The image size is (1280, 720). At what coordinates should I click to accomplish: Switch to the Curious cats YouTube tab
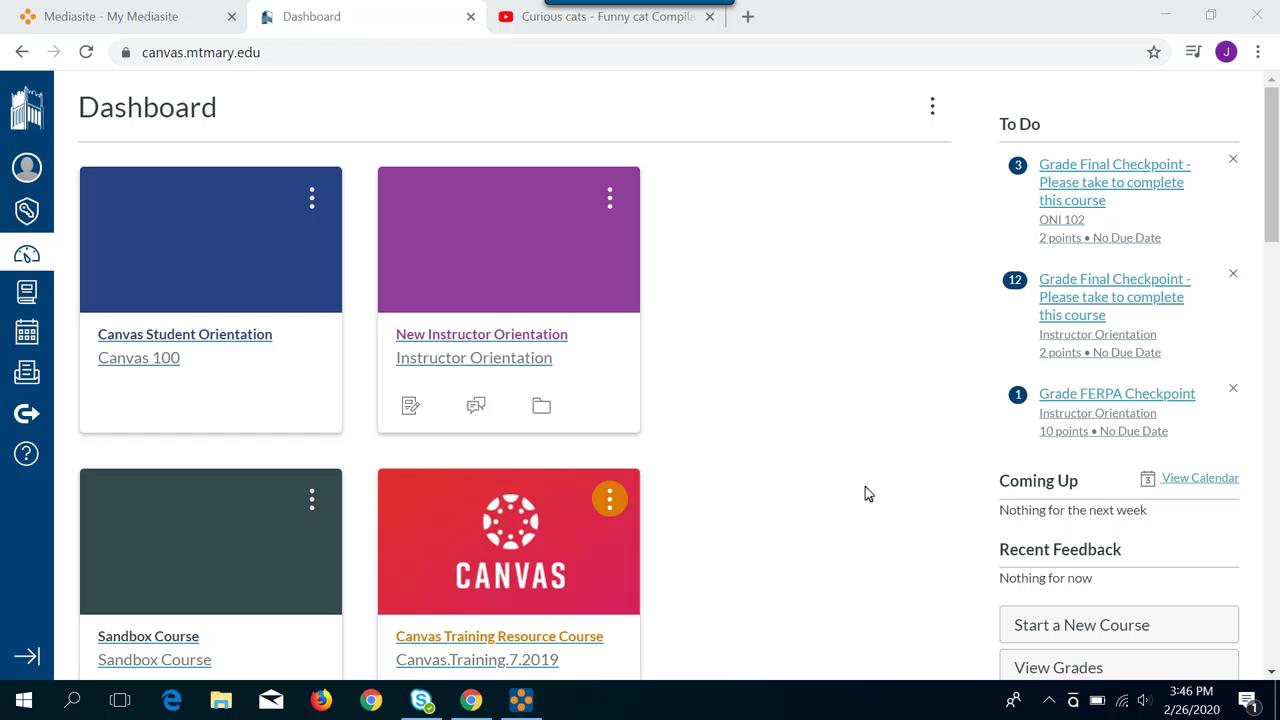[x=600, y=16]
